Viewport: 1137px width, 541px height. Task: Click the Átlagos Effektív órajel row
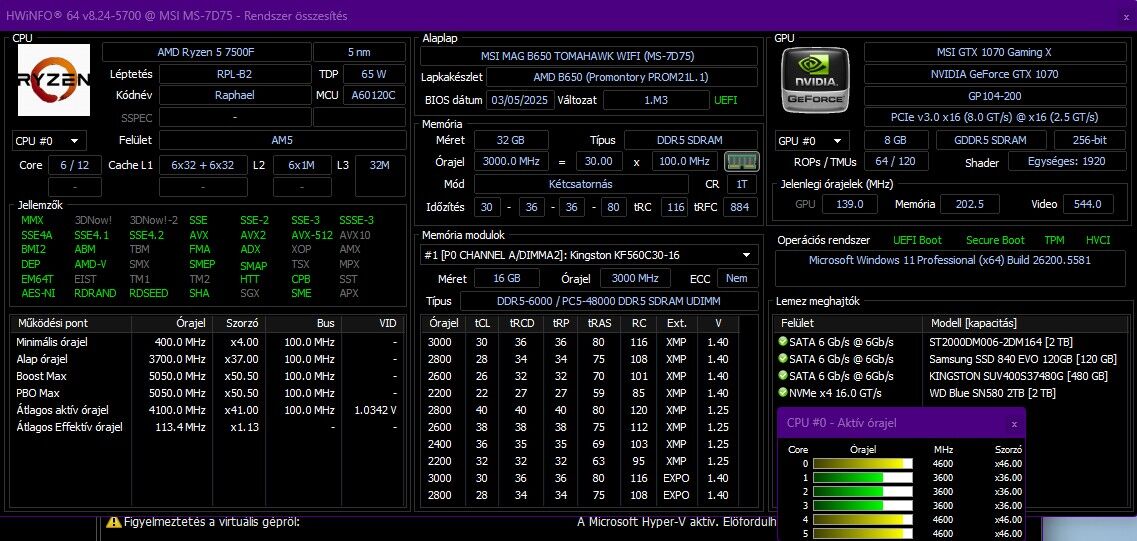click(x=207, y=427)
